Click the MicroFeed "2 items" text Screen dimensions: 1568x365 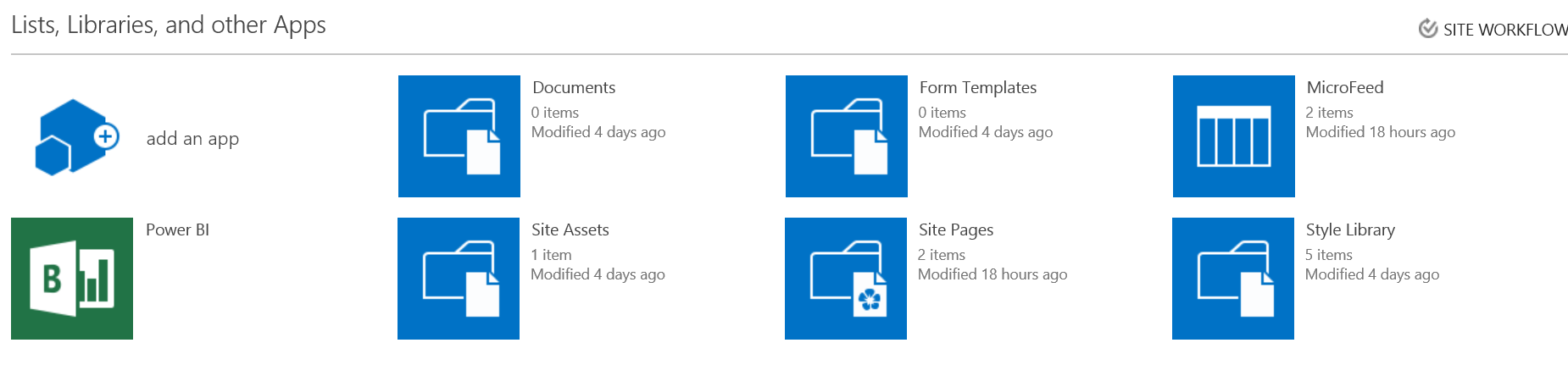tap(1329, 113)
